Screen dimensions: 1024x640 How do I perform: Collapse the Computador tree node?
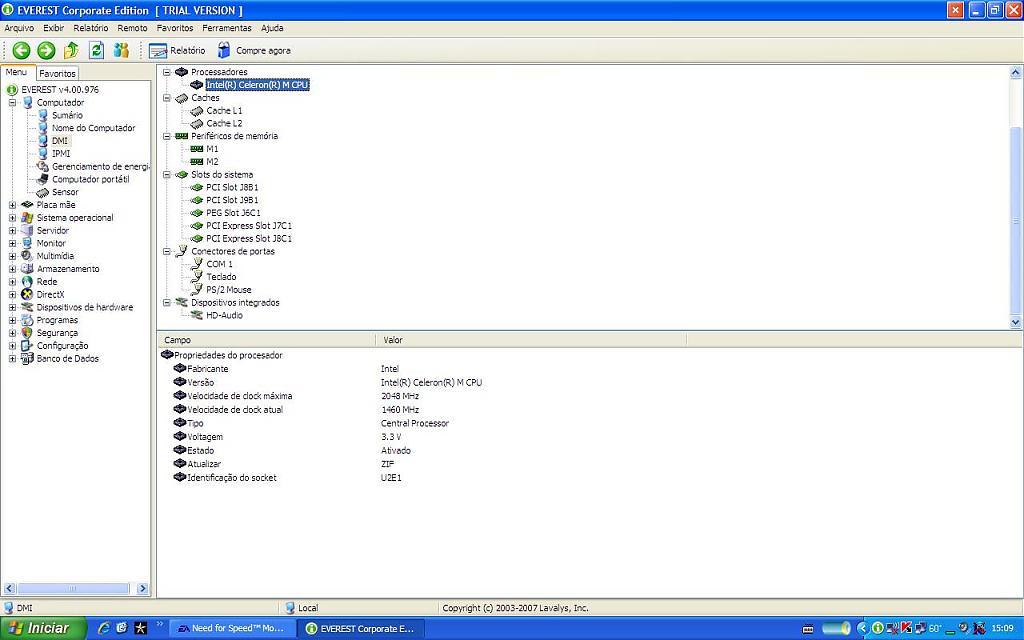tap(12, 103)
